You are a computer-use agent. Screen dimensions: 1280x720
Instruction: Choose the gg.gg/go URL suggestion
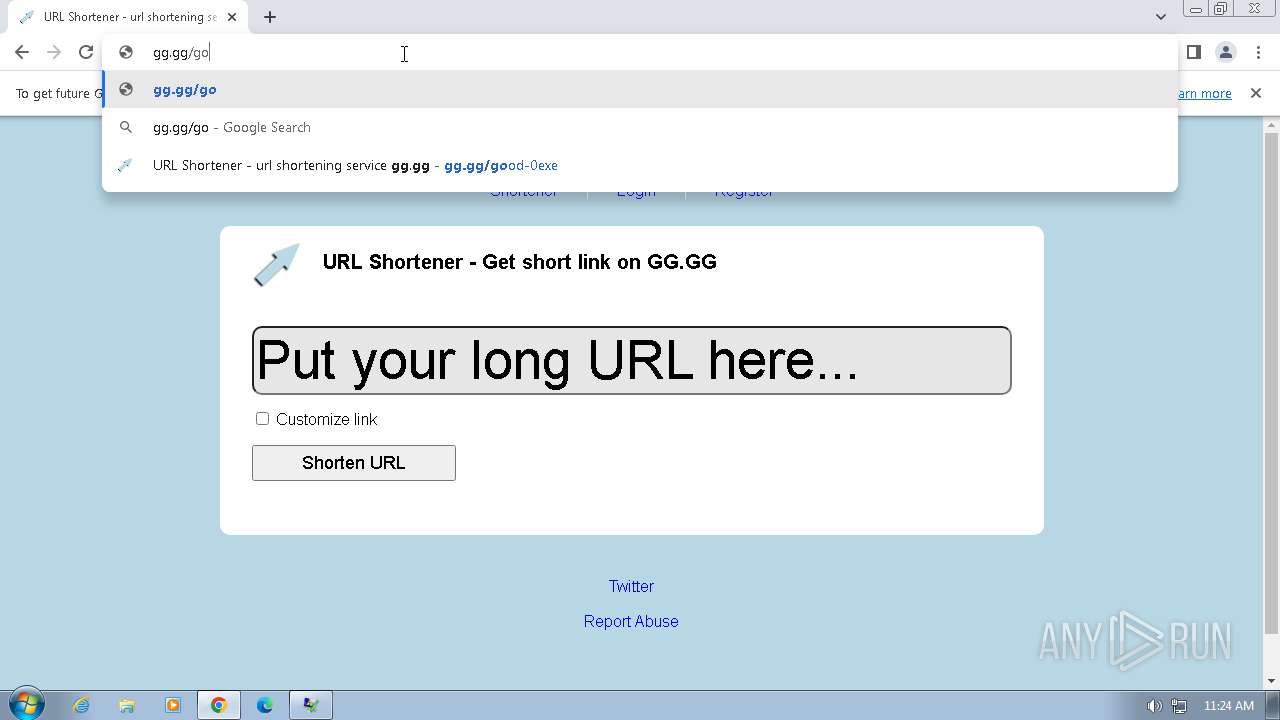(x=640, y=90)
